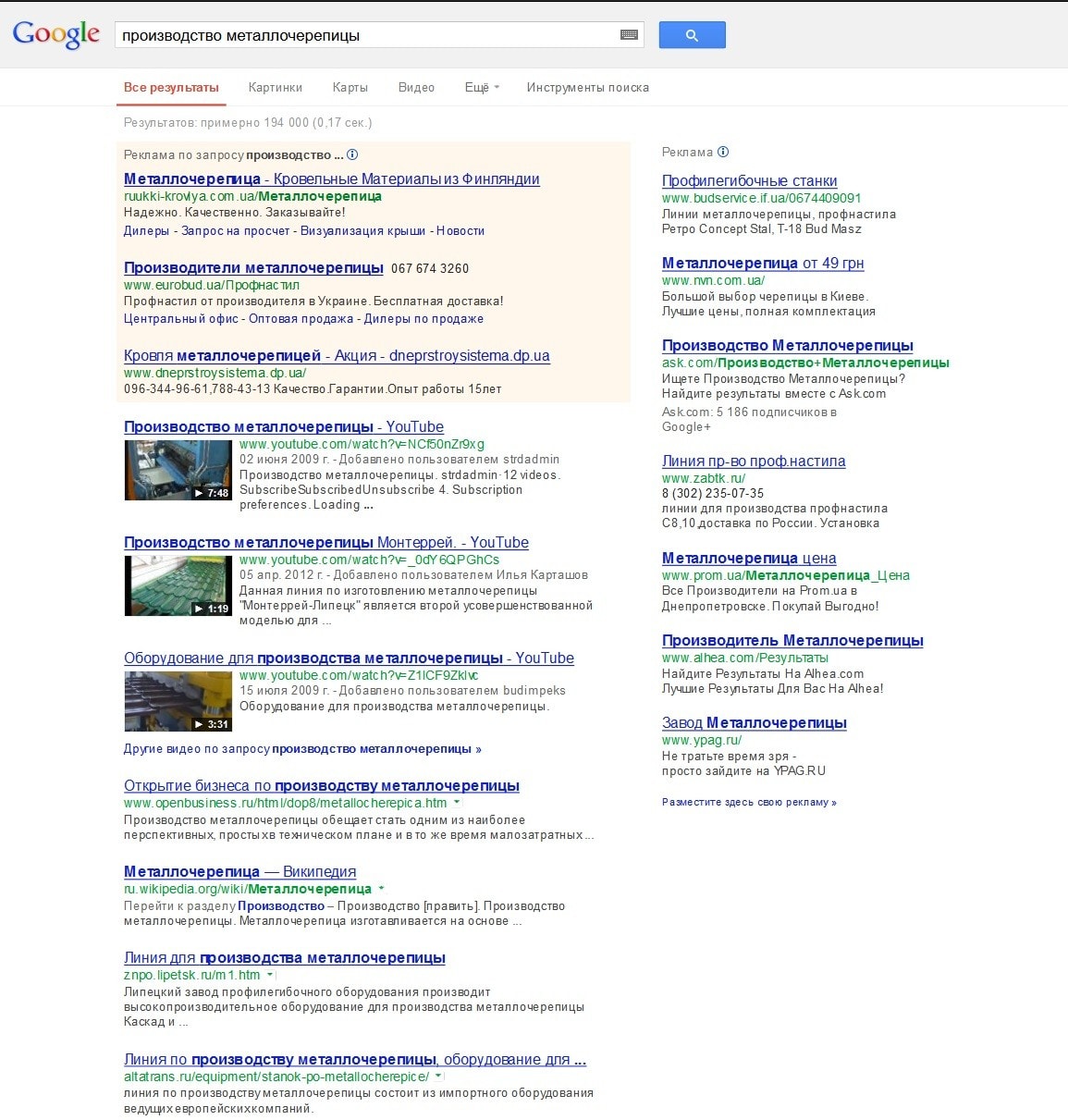Select the 'Все результаты' tab
Screen dimensions: 1068x1120
coord(171,87)
